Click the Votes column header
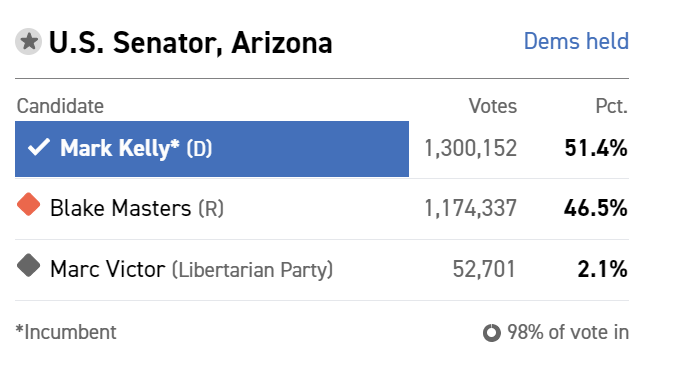Image resolution: width=674 pixels, height=374 pixels. (493, 106)
